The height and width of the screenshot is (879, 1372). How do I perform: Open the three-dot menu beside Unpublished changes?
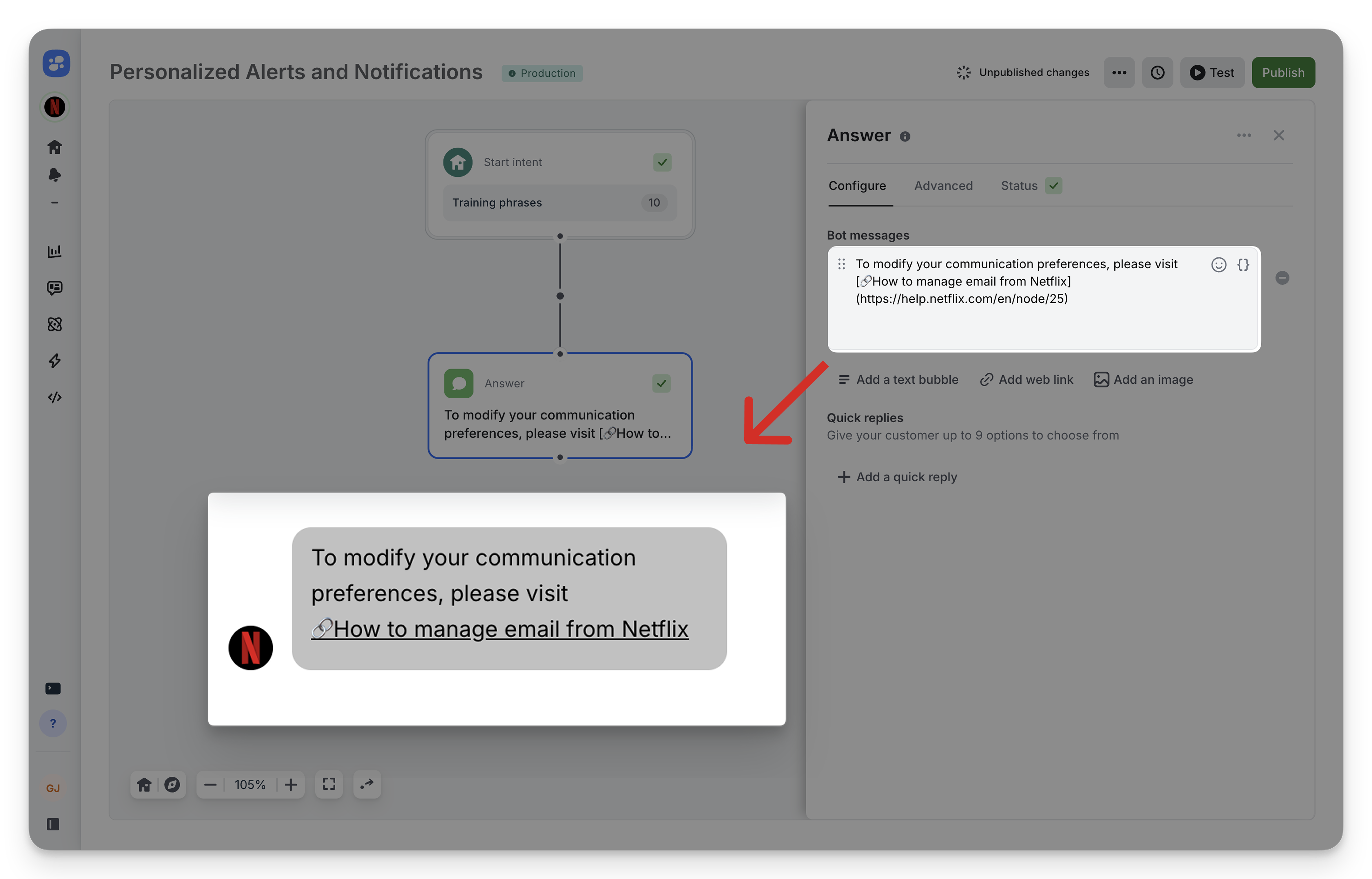tap(1119, 72)
